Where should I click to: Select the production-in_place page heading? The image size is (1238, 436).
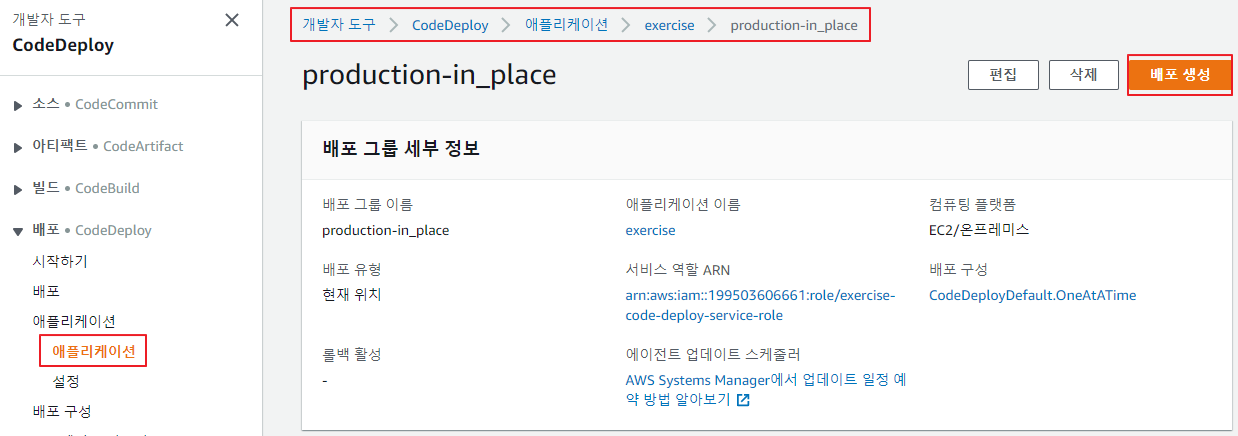coord(429,76)
